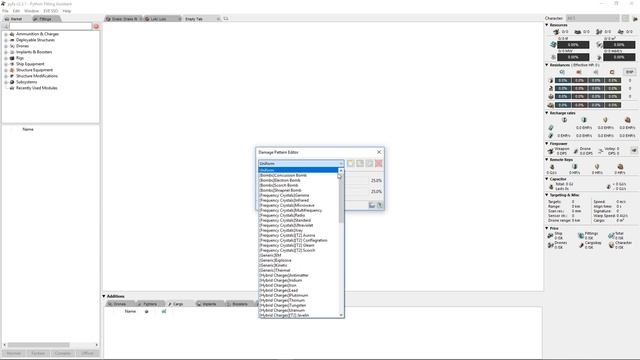Click the Ship price icon
The height and width of the screenshot is (360, 640).
(550, 236)
